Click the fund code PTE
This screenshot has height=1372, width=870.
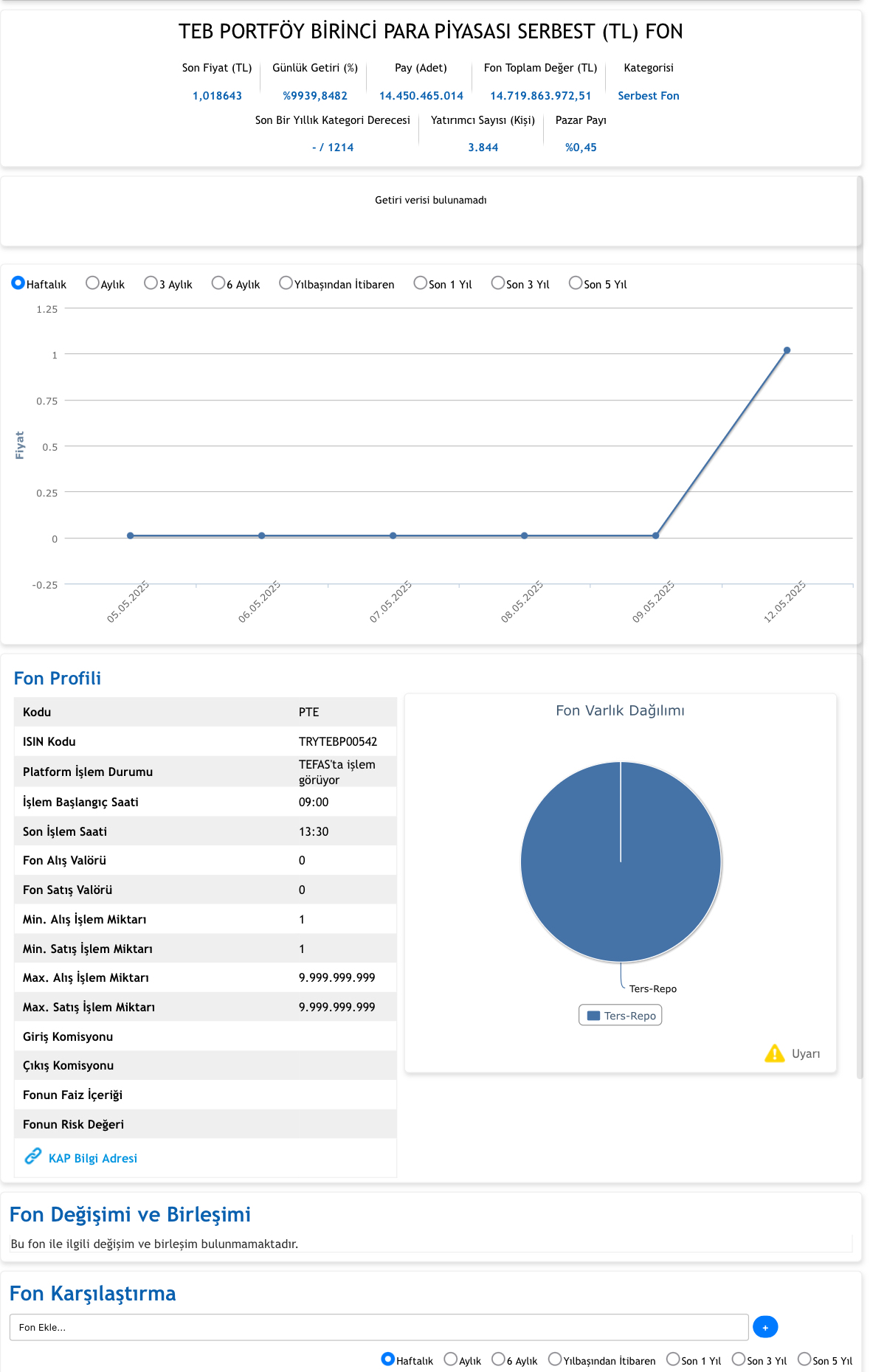(309, 712)
